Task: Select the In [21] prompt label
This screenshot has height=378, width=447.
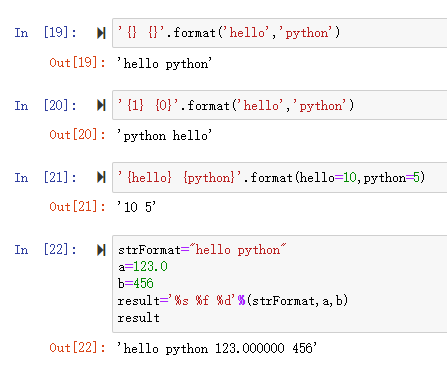Action: pos(45,177)
